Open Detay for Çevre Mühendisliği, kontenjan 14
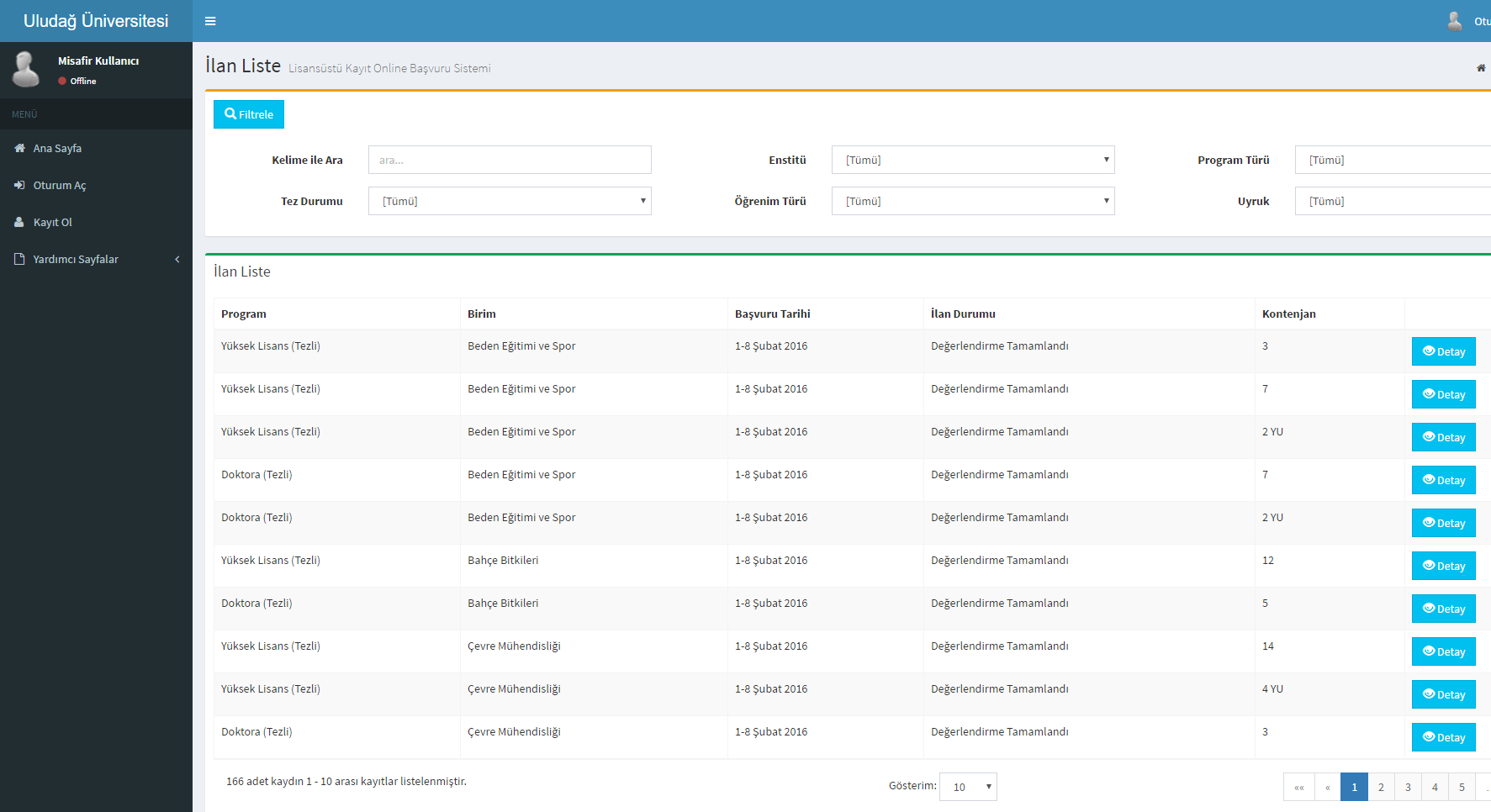 pos(1444,651)
